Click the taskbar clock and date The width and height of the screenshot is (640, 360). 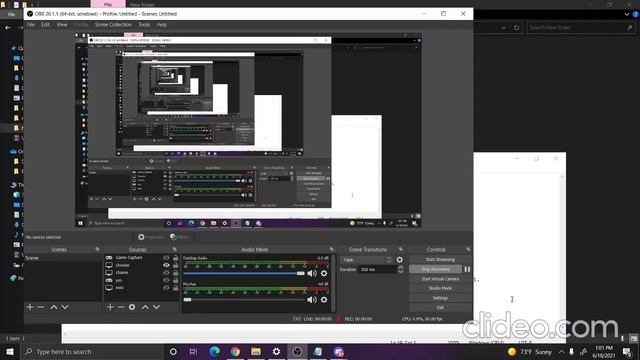[x=604, y=351]
